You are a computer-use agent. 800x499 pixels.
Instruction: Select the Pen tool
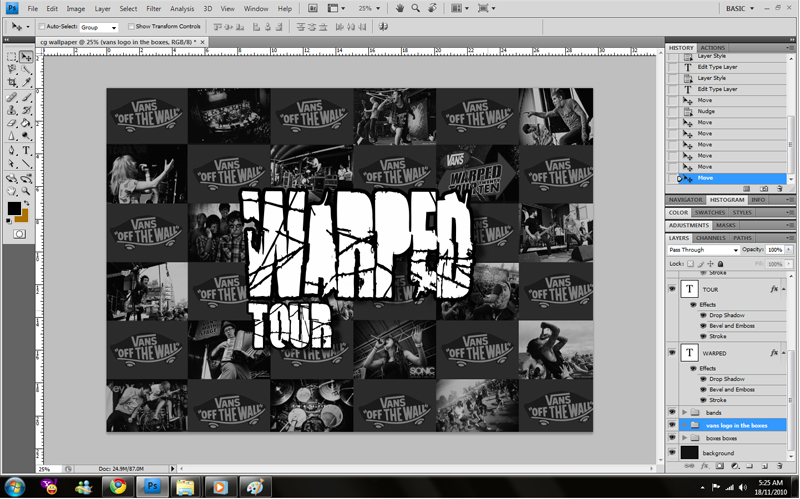pyautogui.click(x=12, y=151)
